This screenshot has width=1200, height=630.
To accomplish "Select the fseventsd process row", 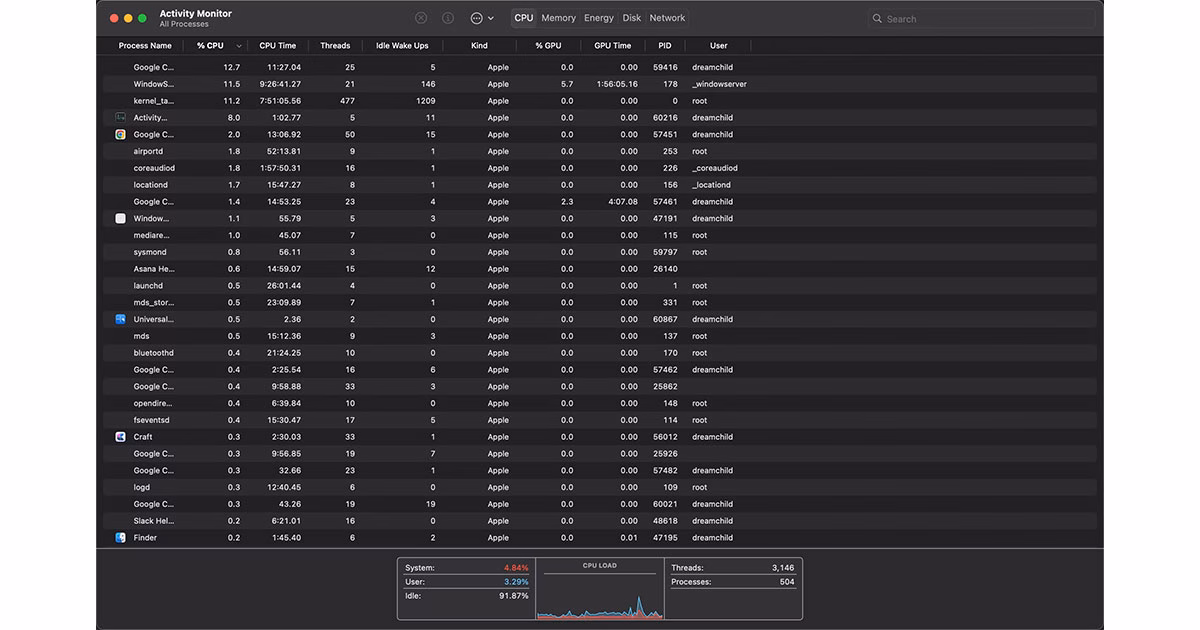I will [x=600, y=420].
